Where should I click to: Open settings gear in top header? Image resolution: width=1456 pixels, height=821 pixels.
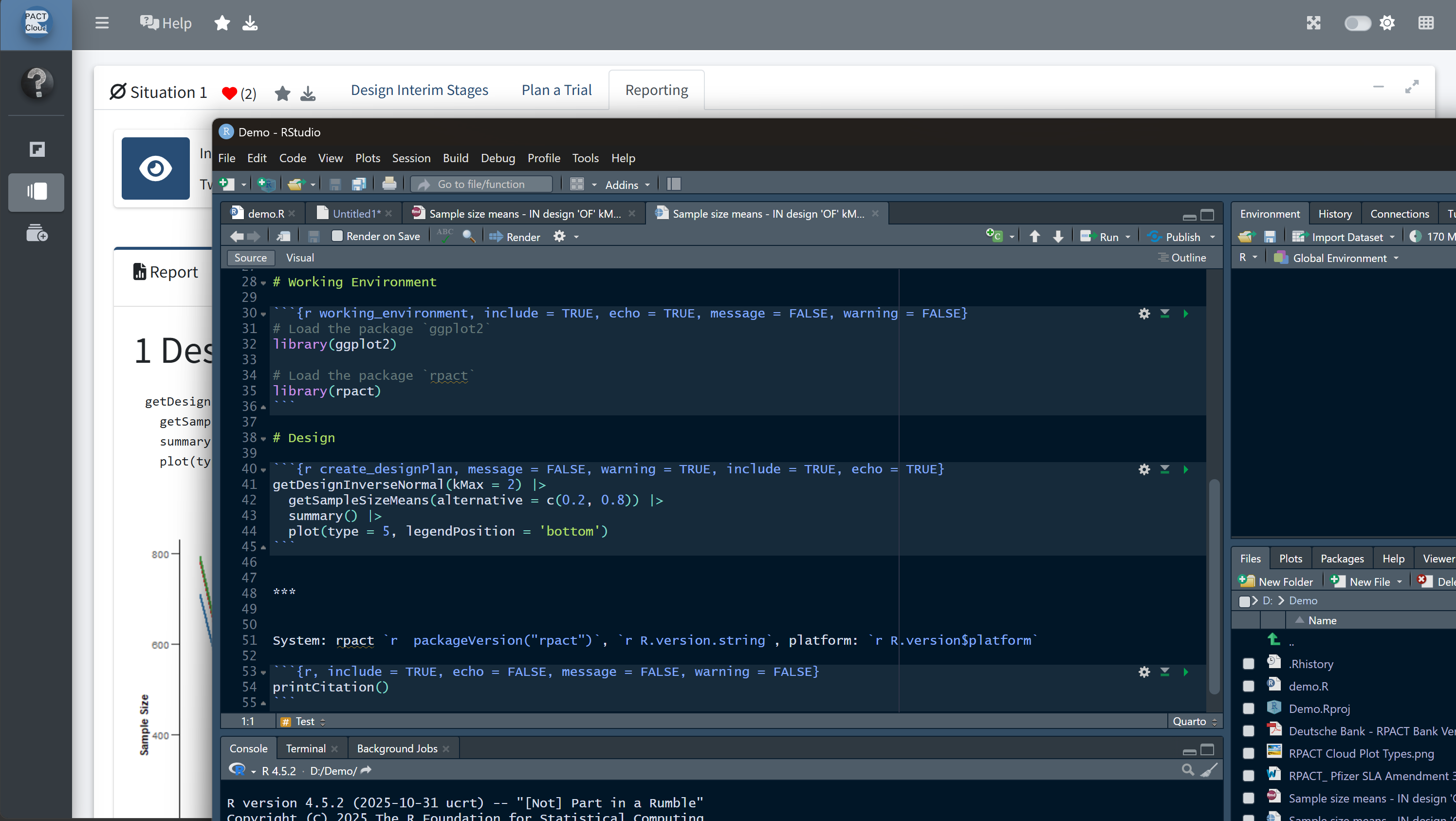tap(1387, 23)
